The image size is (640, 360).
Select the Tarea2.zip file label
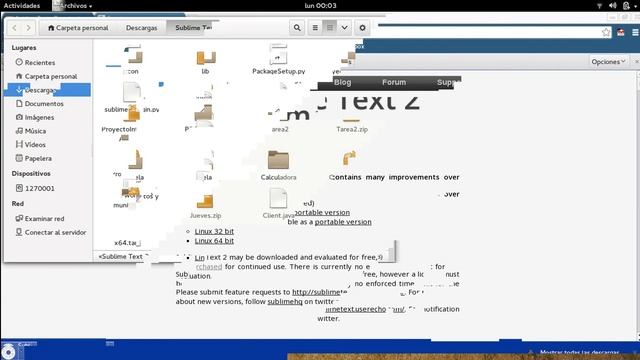tap(352, 129)
